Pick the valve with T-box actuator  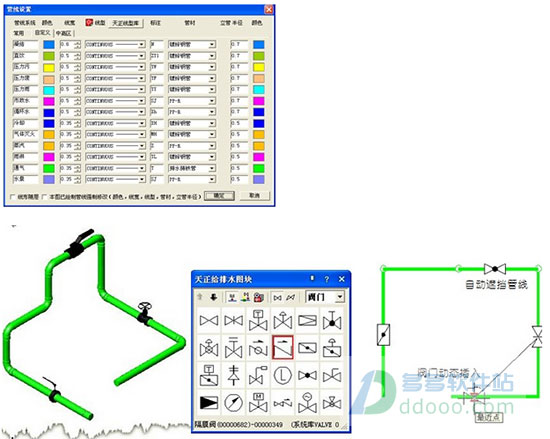(258, 320)
